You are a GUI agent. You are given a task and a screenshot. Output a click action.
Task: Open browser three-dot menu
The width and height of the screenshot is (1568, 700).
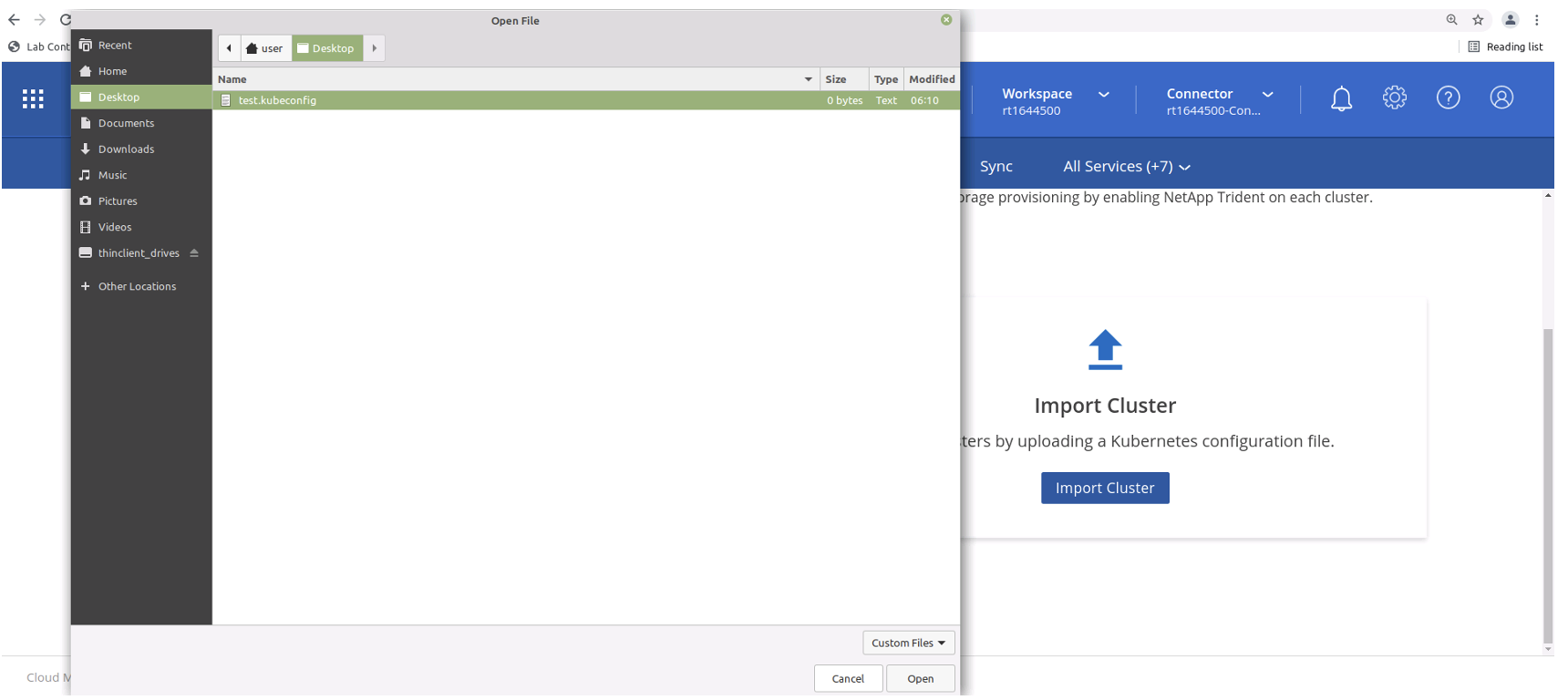click(1537, 19)
